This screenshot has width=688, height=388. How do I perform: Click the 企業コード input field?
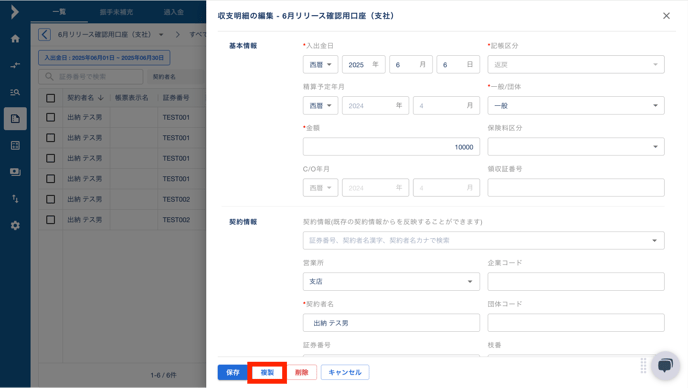tap(576, 281)
